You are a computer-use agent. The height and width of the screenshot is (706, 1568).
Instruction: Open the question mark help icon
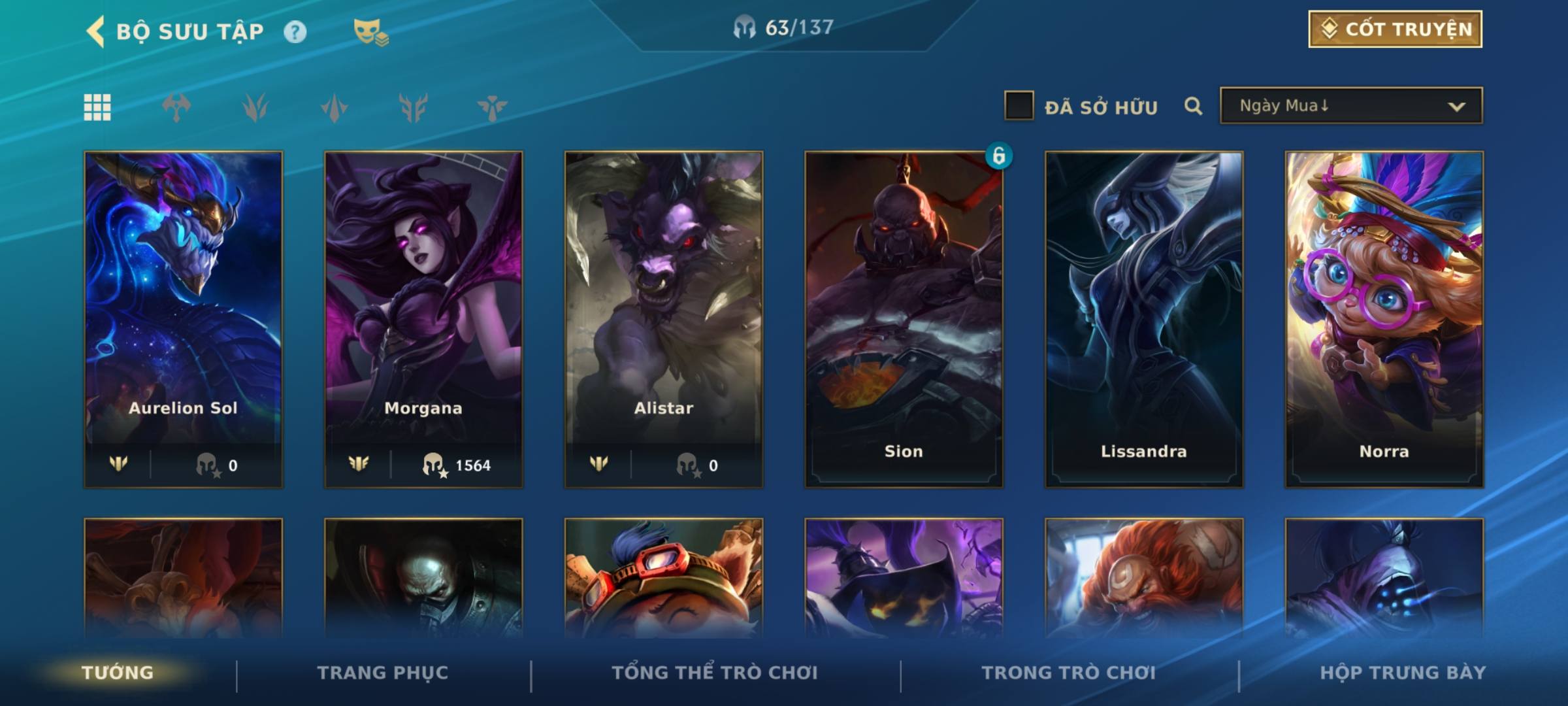point(295,31)
